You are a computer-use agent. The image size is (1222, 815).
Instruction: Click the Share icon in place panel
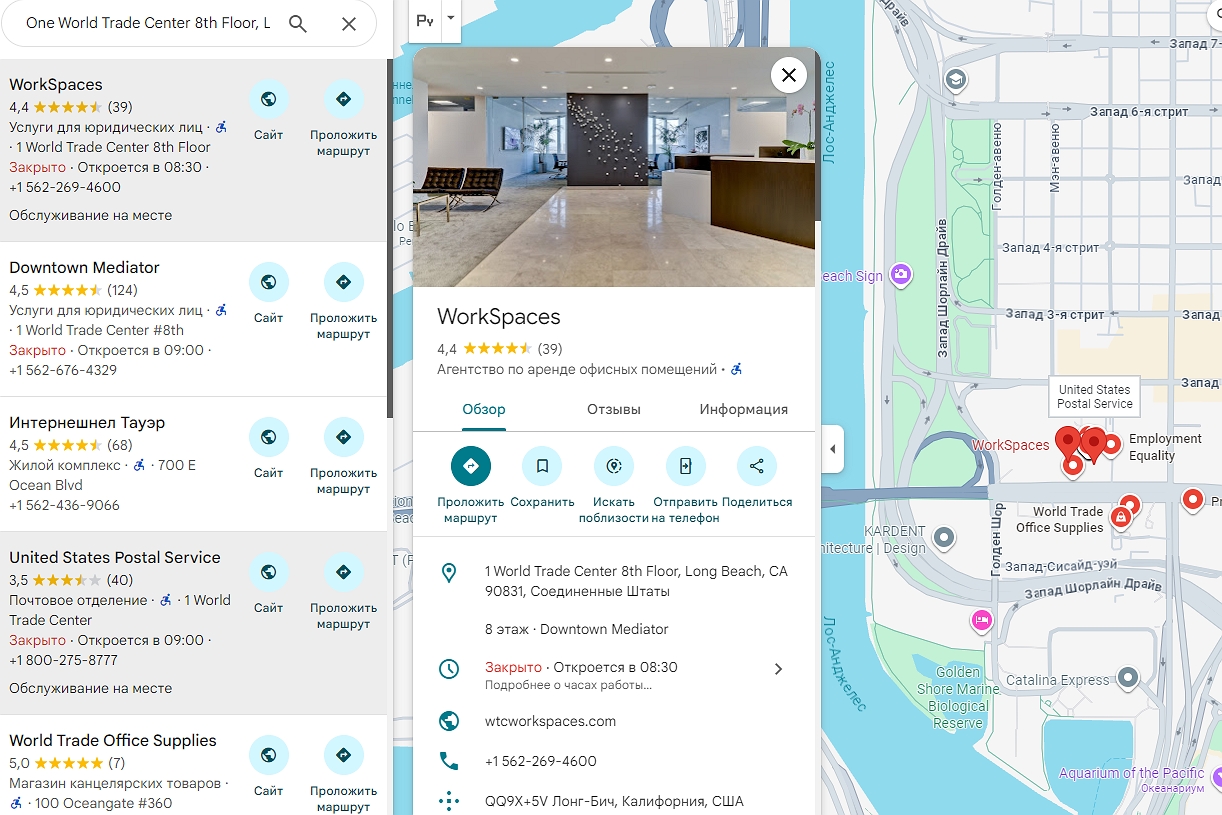pos(757,466)
